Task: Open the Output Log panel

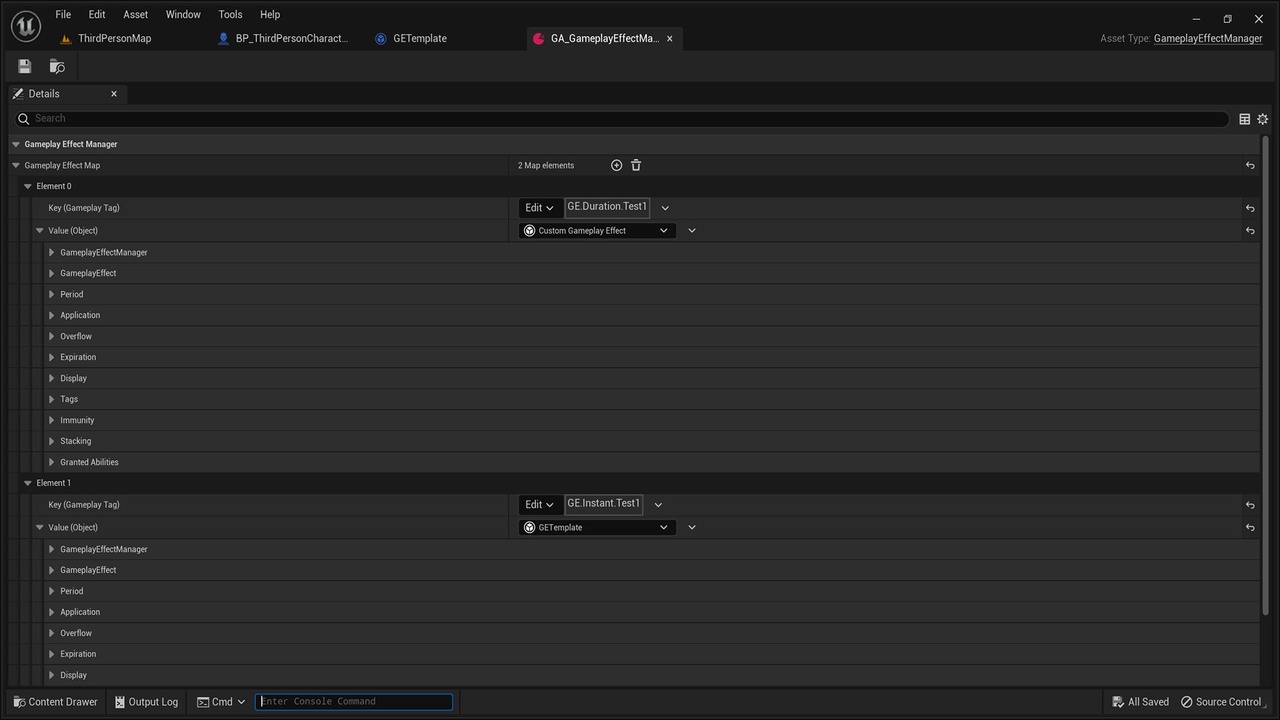Action: pos(146,702)
